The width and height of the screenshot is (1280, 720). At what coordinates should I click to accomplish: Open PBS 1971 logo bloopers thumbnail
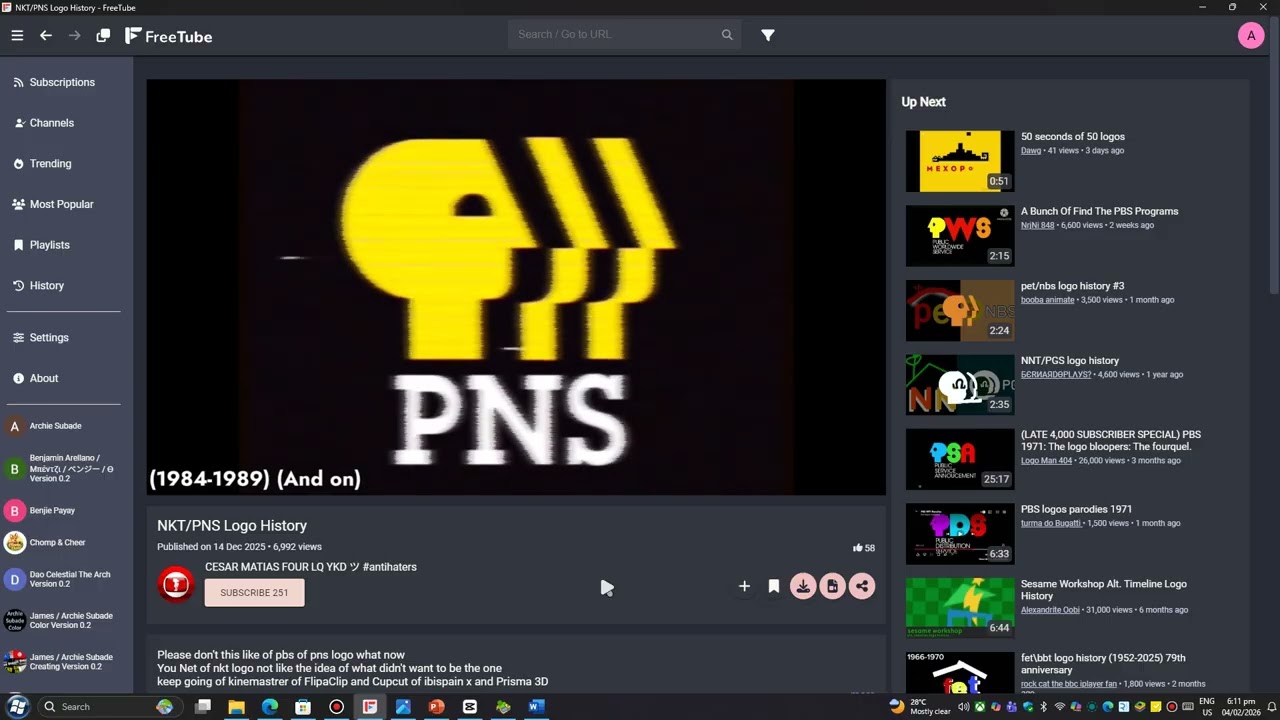coord(960,459)
